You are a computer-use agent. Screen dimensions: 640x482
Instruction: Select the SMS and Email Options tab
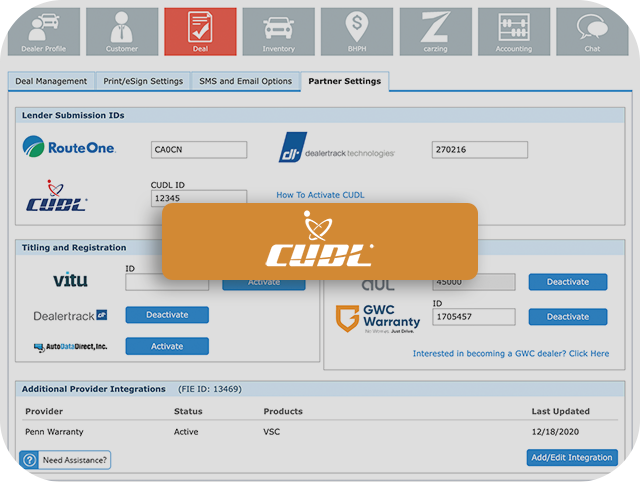coord(245,82)
